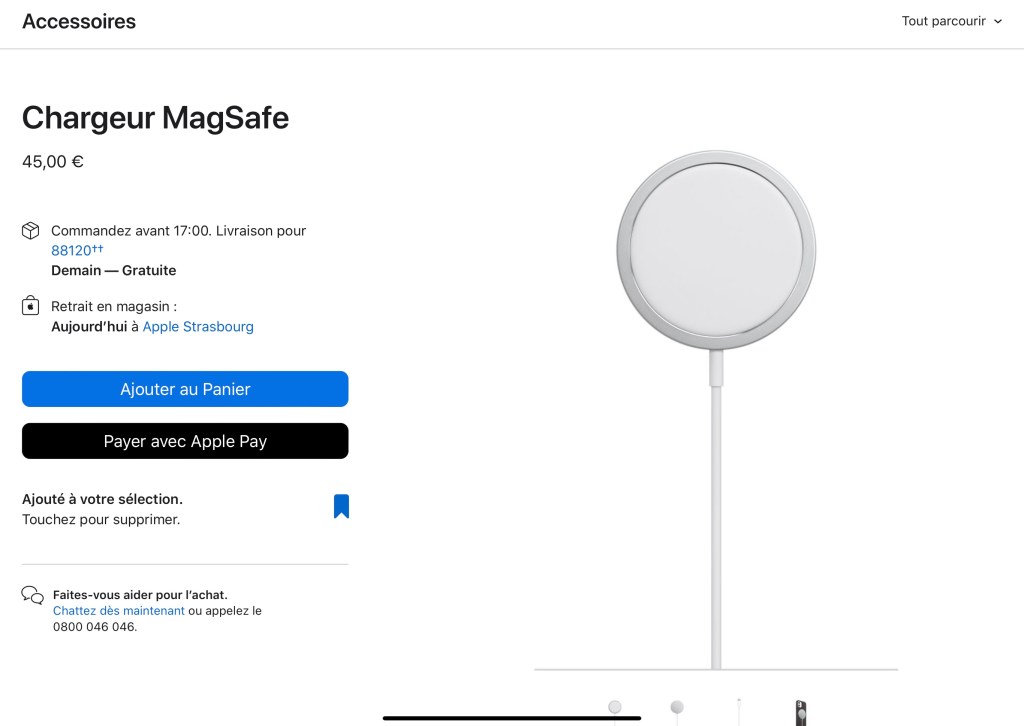
Task: Tap the Ajouté à votre sélection text
Action: [102, 499]
